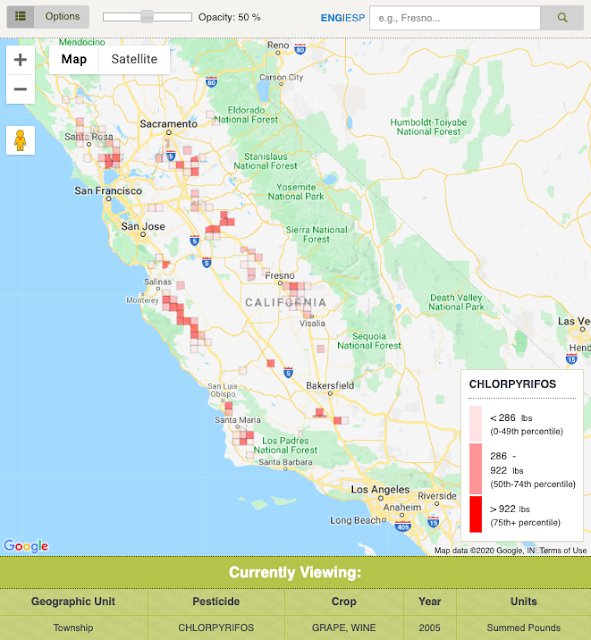Click the Google logo on the map
The width and height of the screenshot is (591, 640).
[26, 546]
